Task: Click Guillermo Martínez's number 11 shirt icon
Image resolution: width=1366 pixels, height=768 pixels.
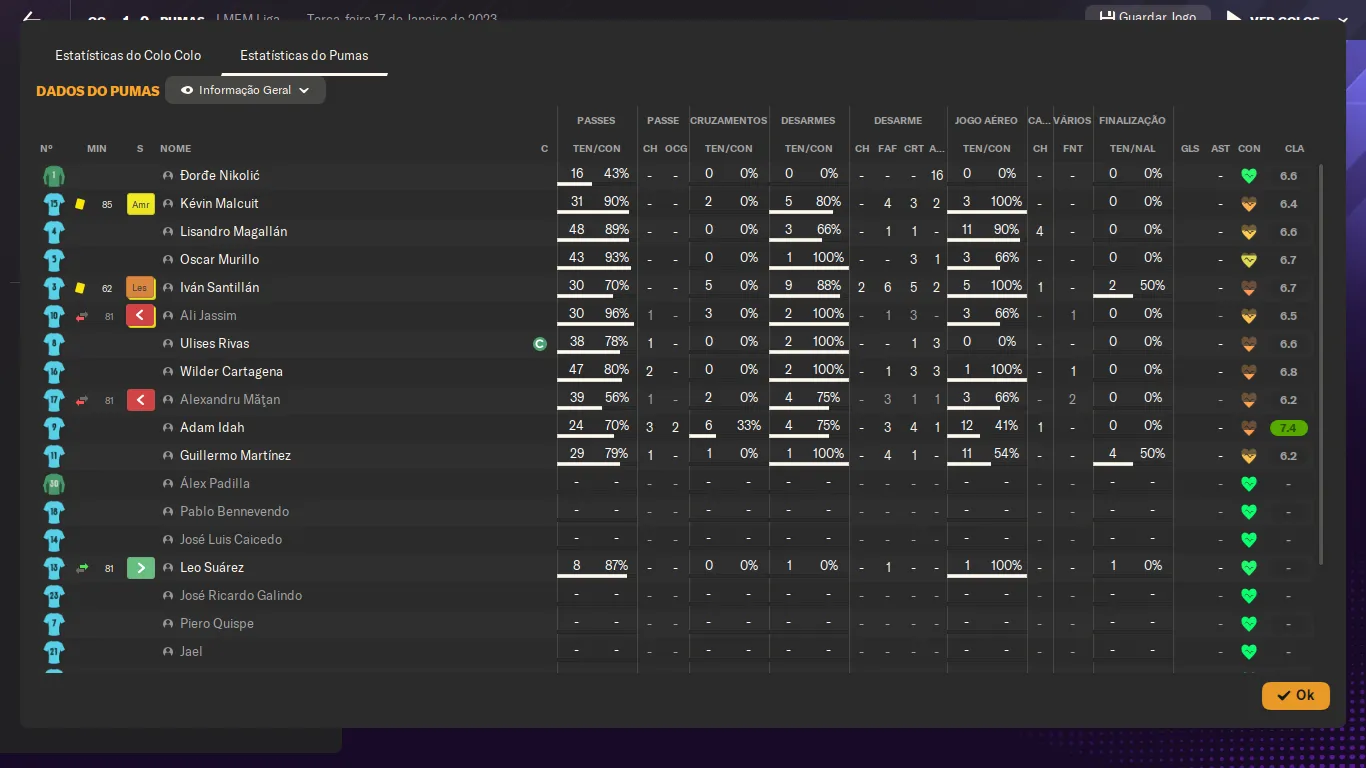Action: (54, 456)
